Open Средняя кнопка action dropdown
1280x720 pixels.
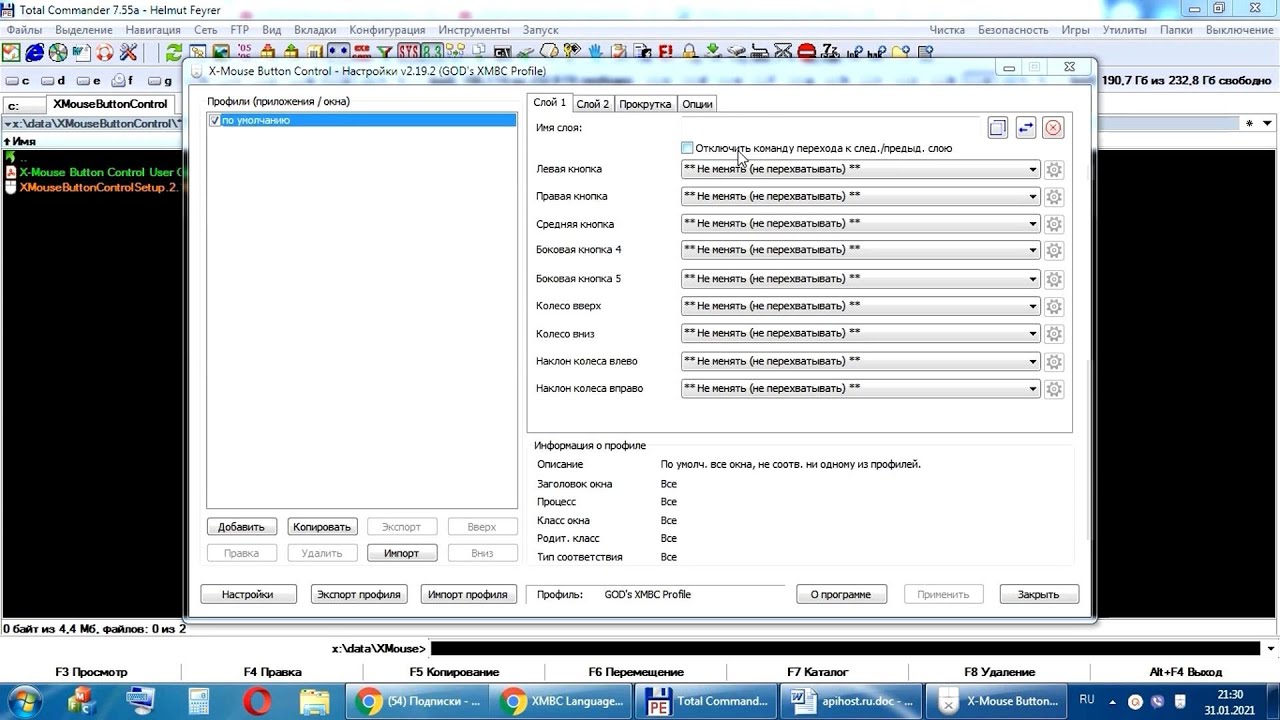pyautogui.click(x=860, y=223)
